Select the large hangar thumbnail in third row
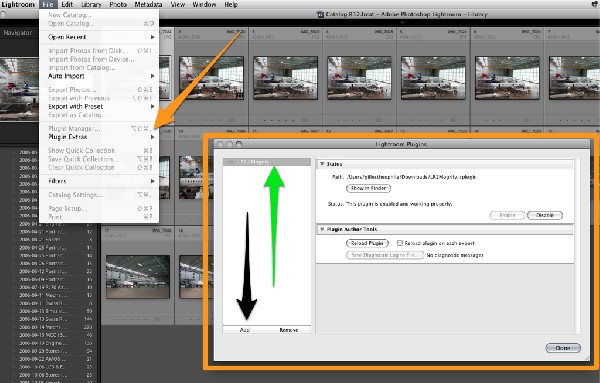The height and width of the screenshot is (383, 600). (138, 277)
